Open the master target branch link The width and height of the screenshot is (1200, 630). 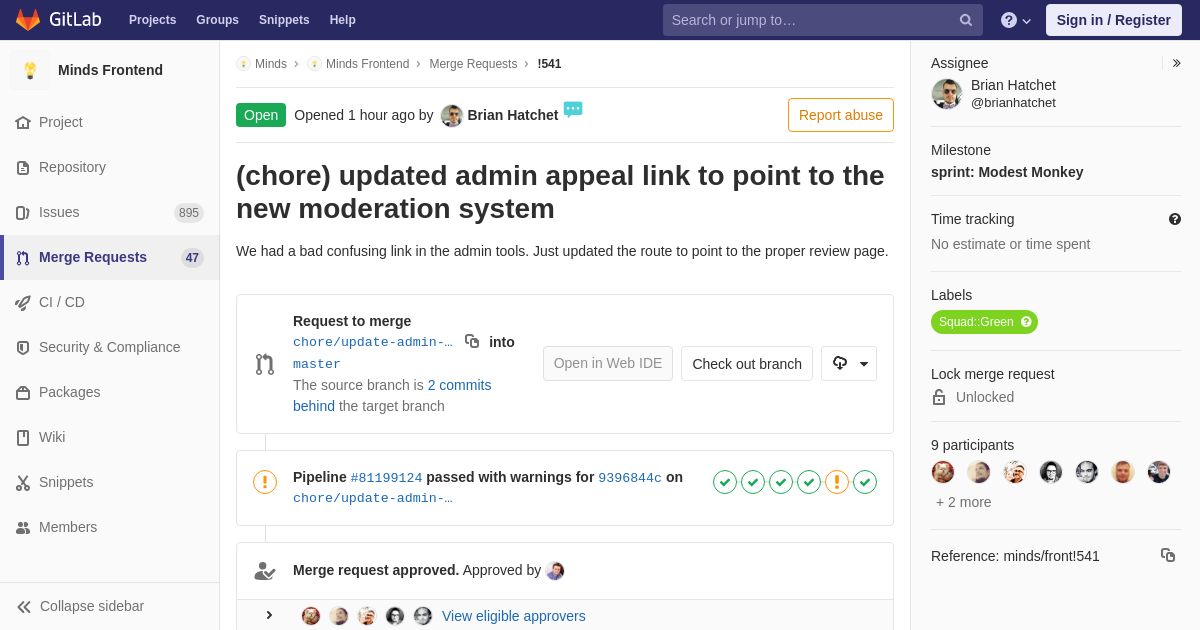pyautogui.click(x=317, y=364)
